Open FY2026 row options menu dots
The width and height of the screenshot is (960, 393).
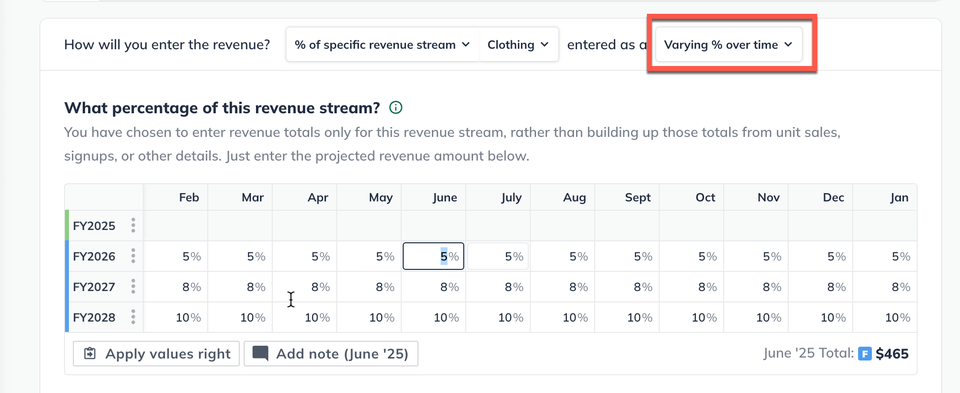coord(133,256)
